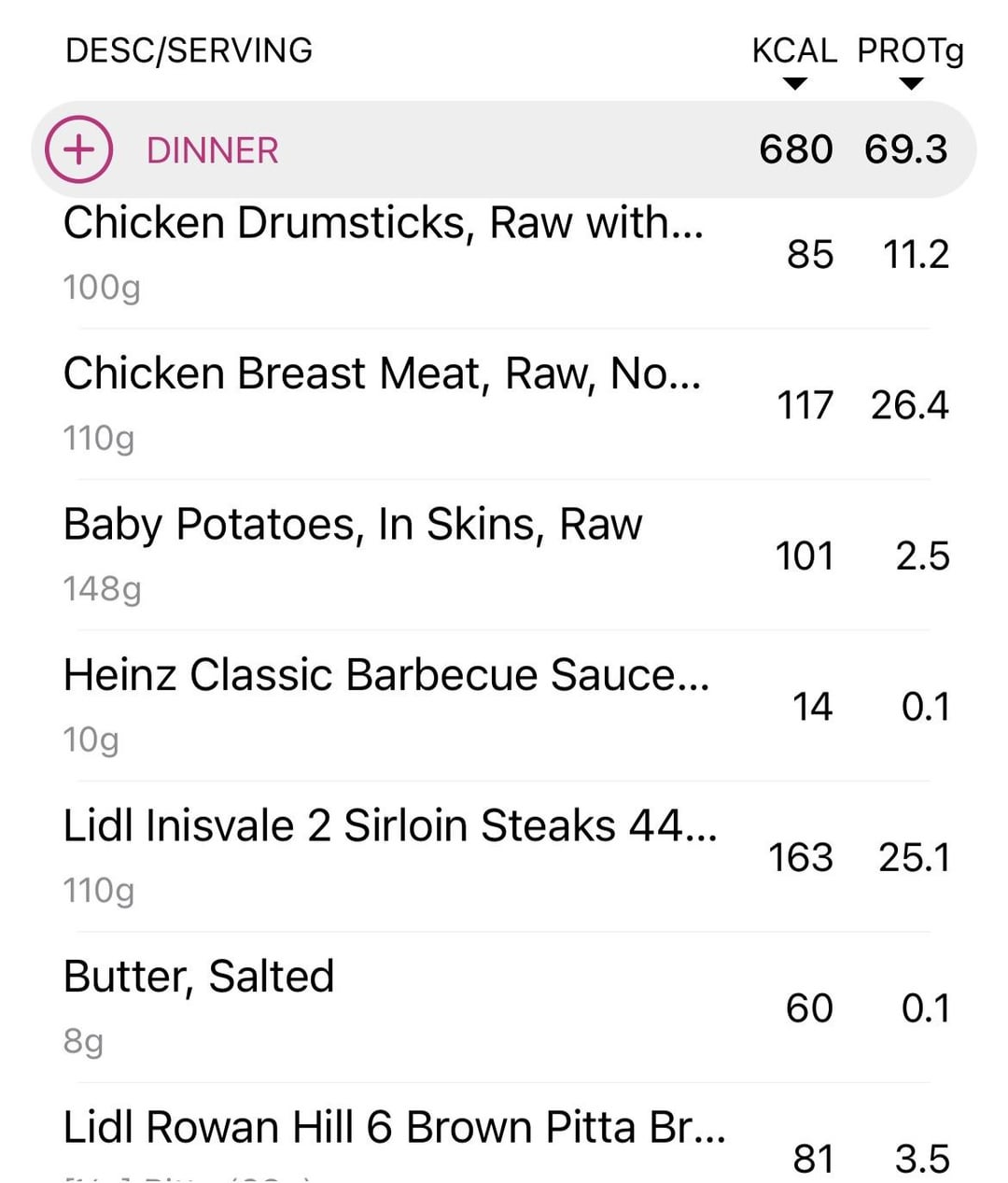Open the KCAL column dropdown arrow
Image resolution: width=1008 pixels, height=1183 pixels.
click(x=794, y=84)
